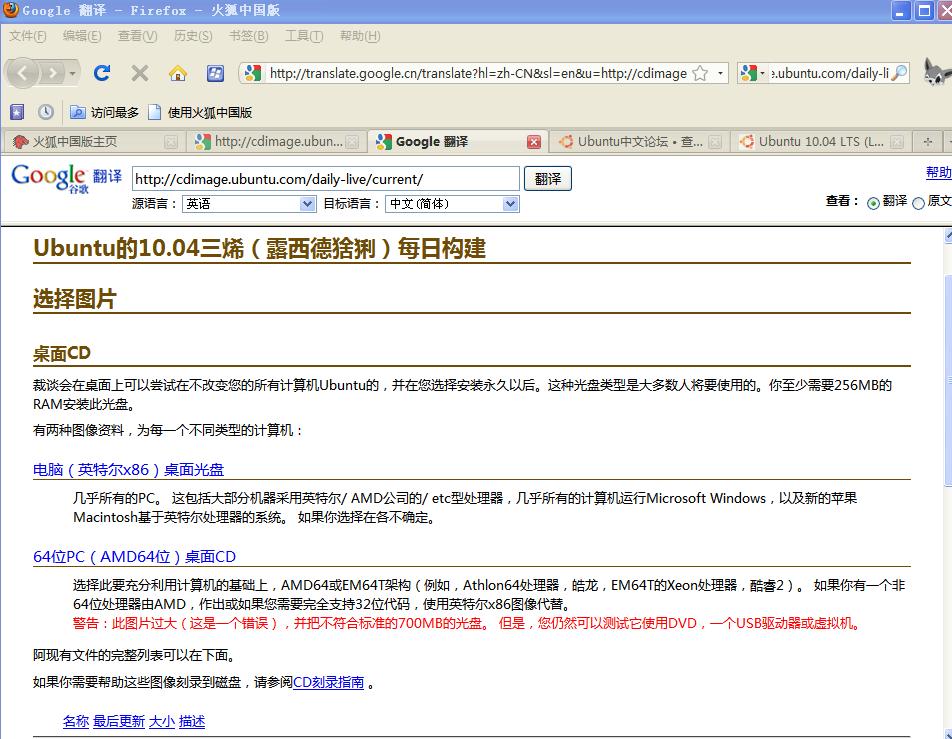Click the search magnifier icon
The image size is (952, 739).
[899, 73]
